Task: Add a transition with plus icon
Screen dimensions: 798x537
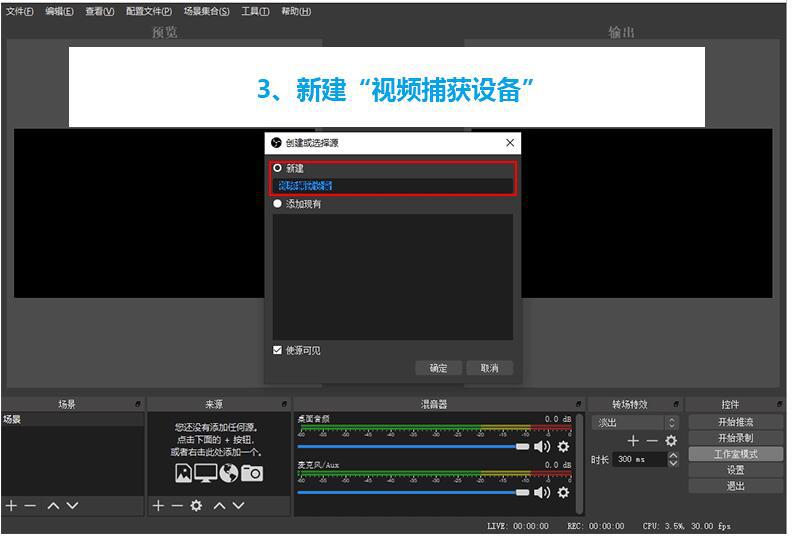Action: point(633,440)
